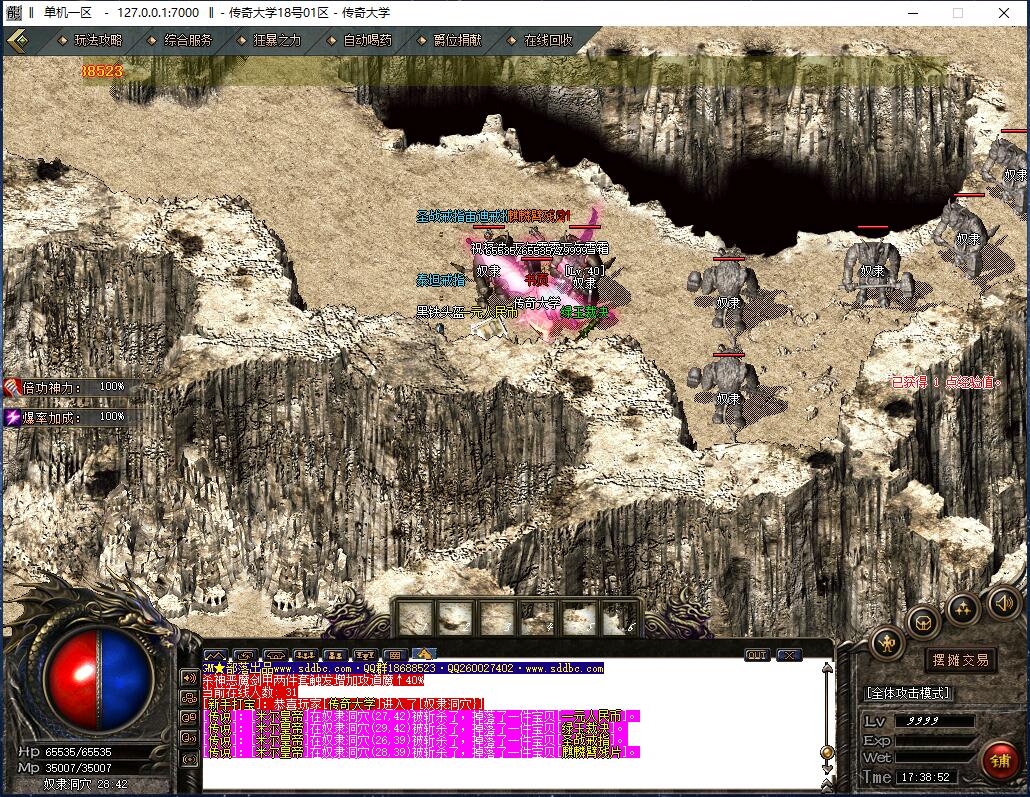Collapse the top menu with the arrow icon
Viewport: 1030px width, 797px height.
click(18, 41)
